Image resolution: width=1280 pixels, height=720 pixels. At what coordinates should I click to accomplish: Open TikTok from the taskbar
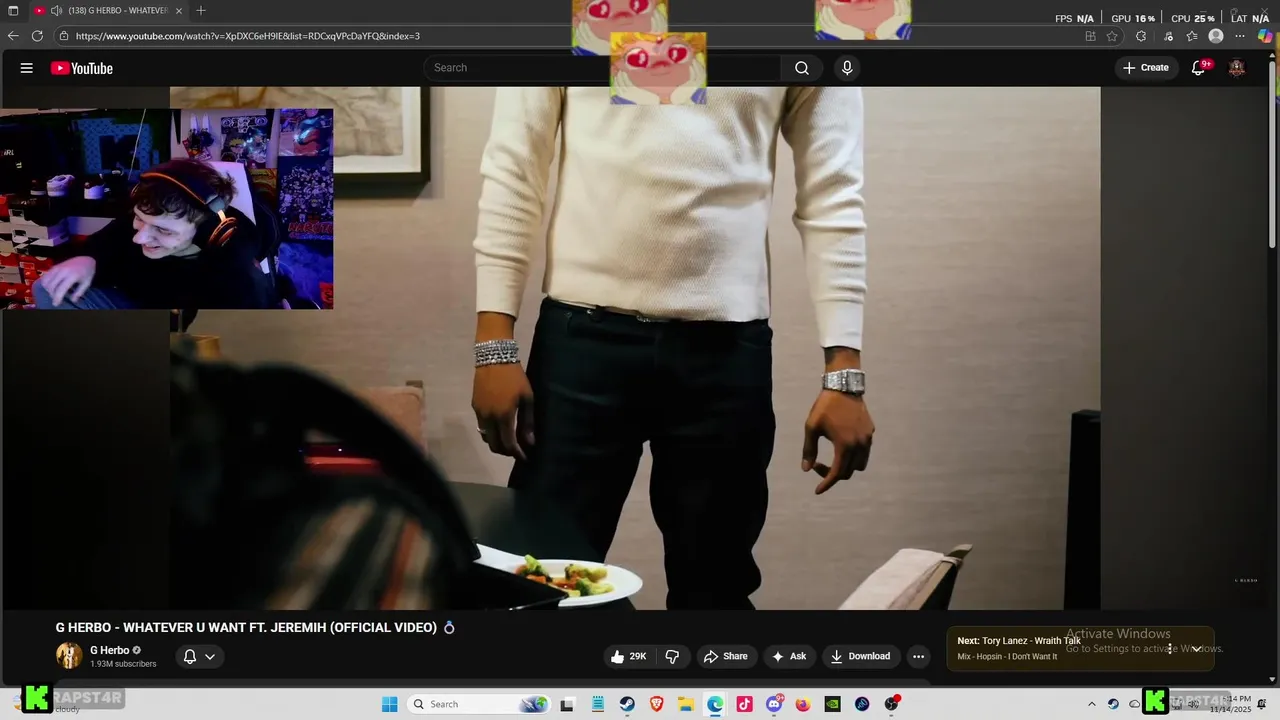[x=744, y=704]
